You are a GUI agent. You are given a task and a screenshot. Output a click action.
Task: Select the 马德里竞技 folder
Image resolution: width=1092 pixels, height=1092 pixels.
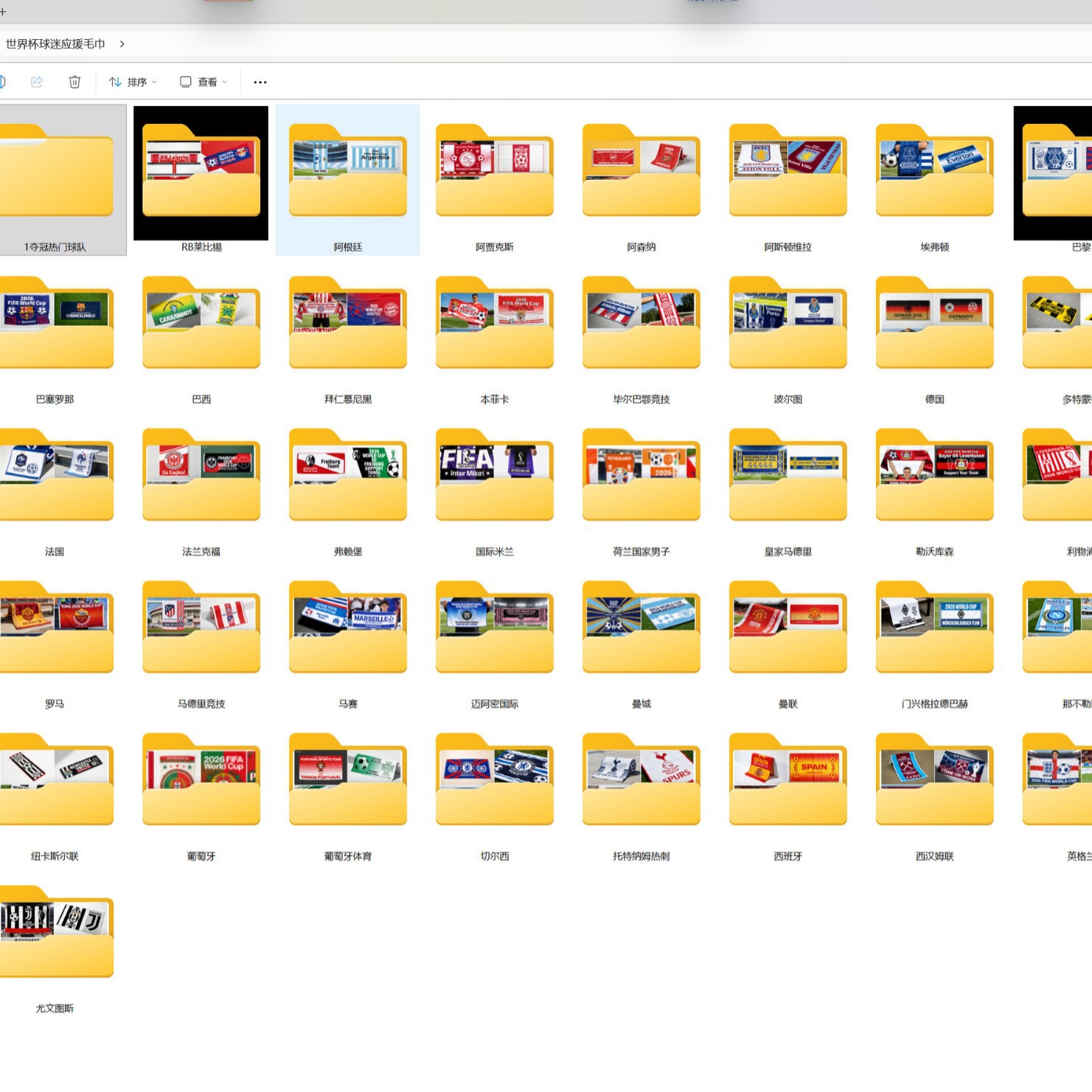tap(201, 627)
